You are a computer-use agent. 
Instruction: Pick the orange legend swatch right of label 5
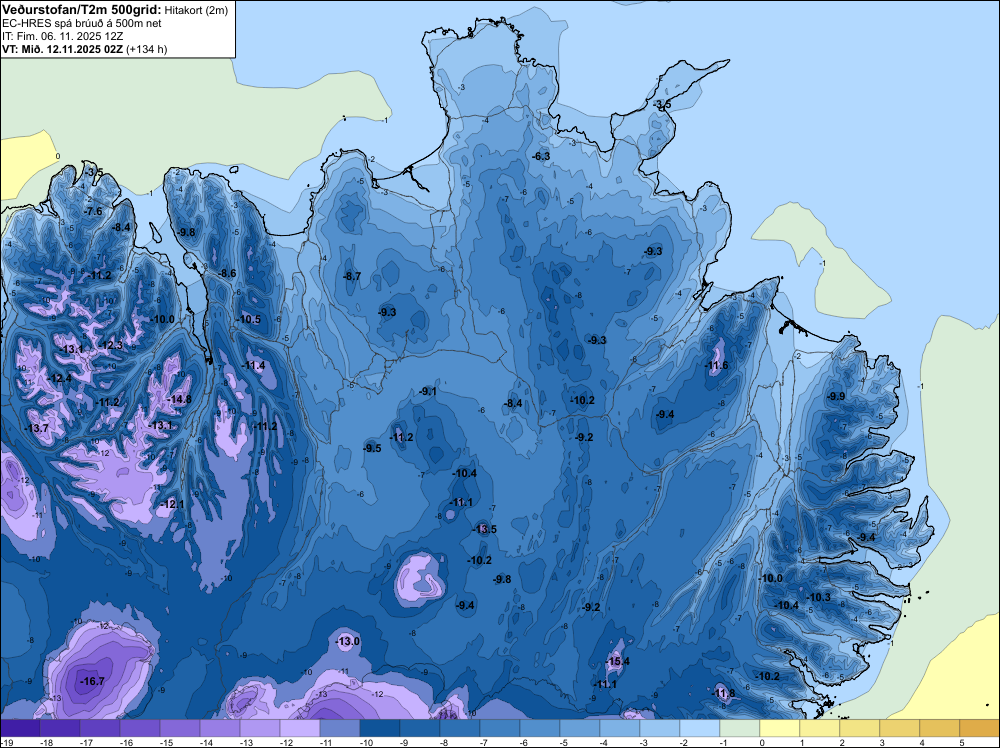[x=980, y=728]
